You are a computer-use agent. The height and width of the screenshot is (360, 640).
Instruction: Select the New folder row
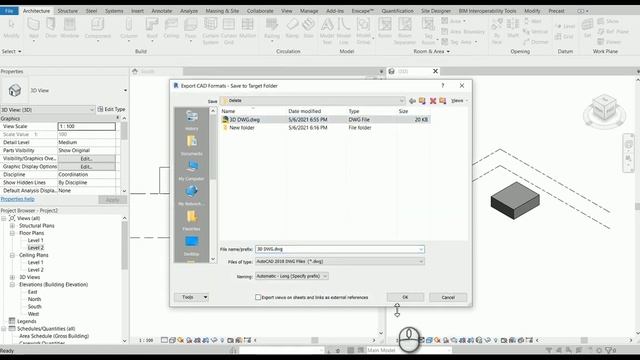325,128
